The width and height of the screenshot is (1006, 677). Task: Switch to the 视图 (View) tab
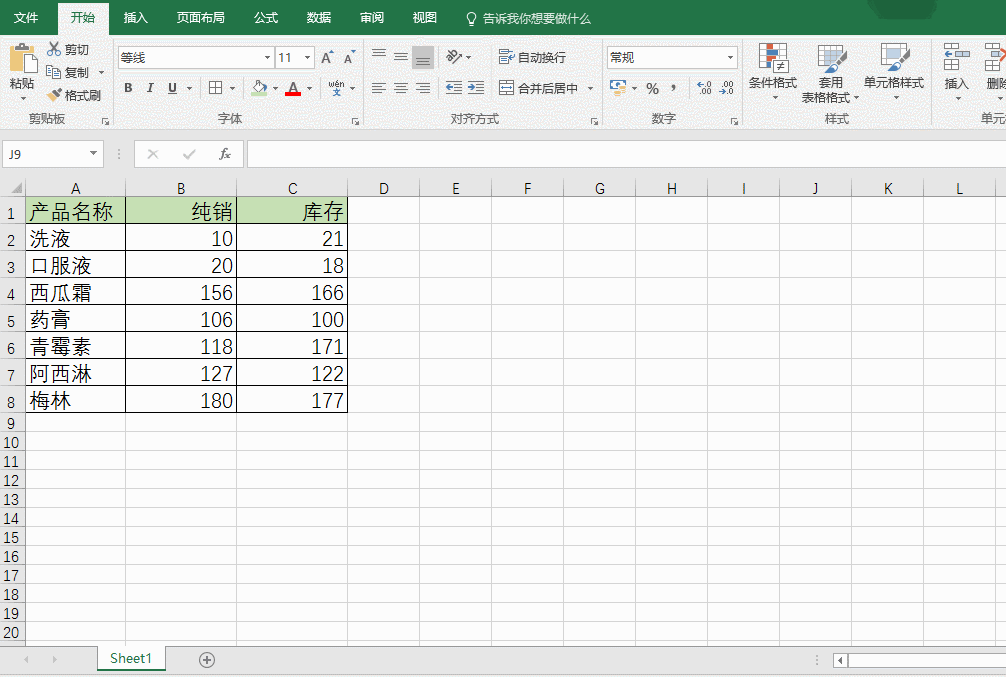(424, 18)
